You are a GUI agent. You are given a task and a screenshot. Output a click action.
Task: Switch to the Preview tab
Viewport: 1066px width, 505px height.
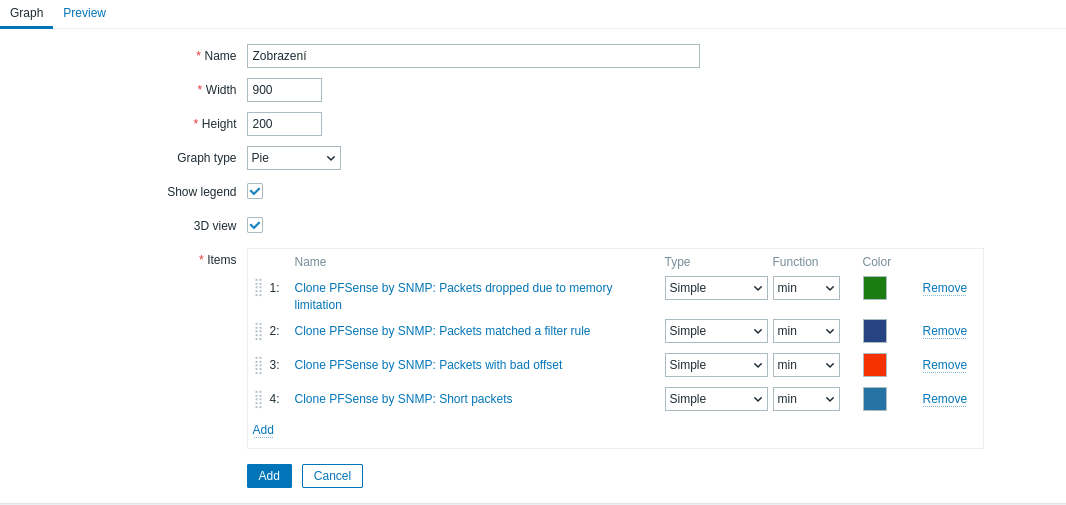point(84,13)
